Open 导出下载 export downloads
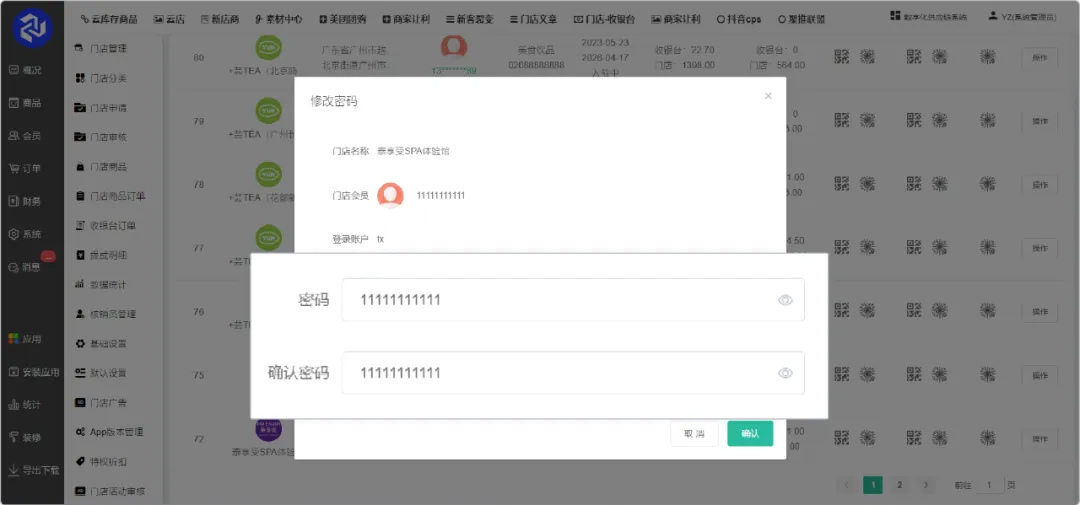Viewport: 1080px width, 505px height. (x=33, y=471)
